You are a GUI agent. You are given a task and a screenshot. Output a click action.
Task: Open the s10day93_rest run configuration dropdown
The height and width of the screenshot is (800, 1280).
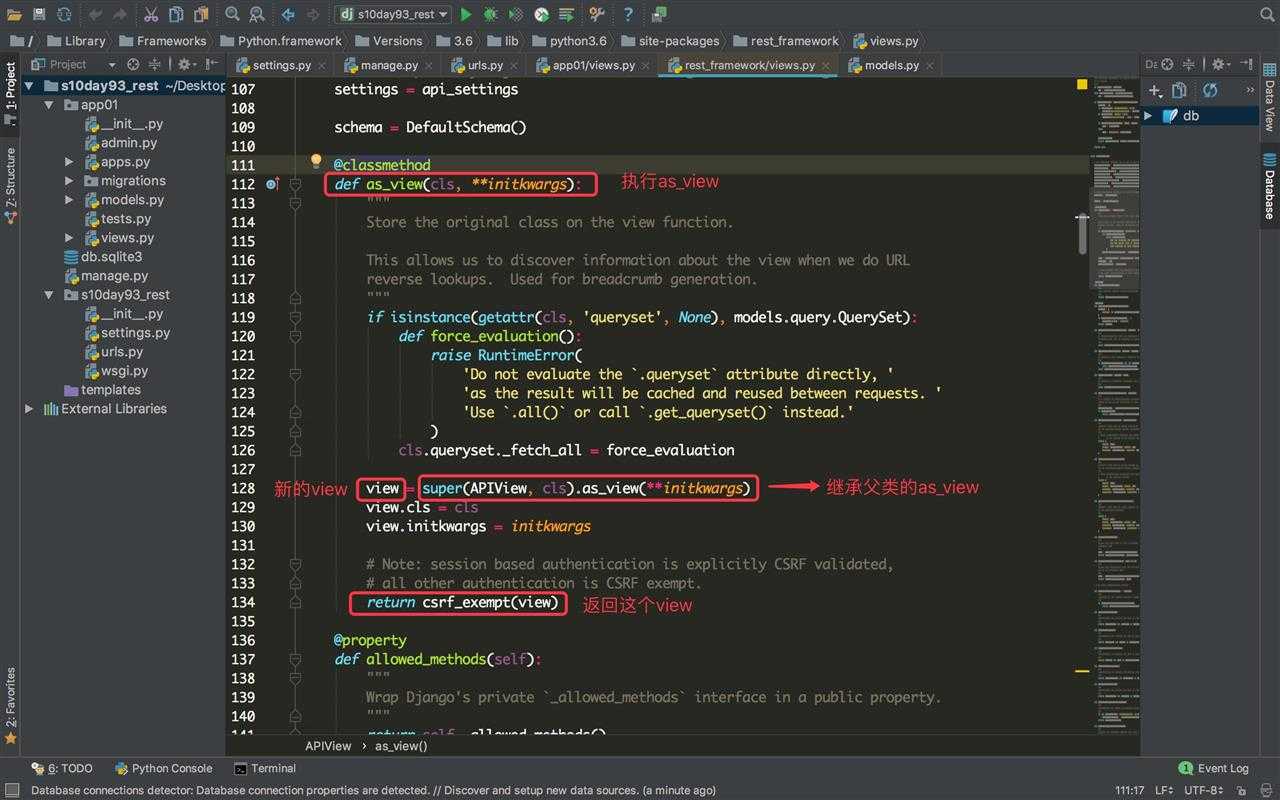[x=392, y=14]
